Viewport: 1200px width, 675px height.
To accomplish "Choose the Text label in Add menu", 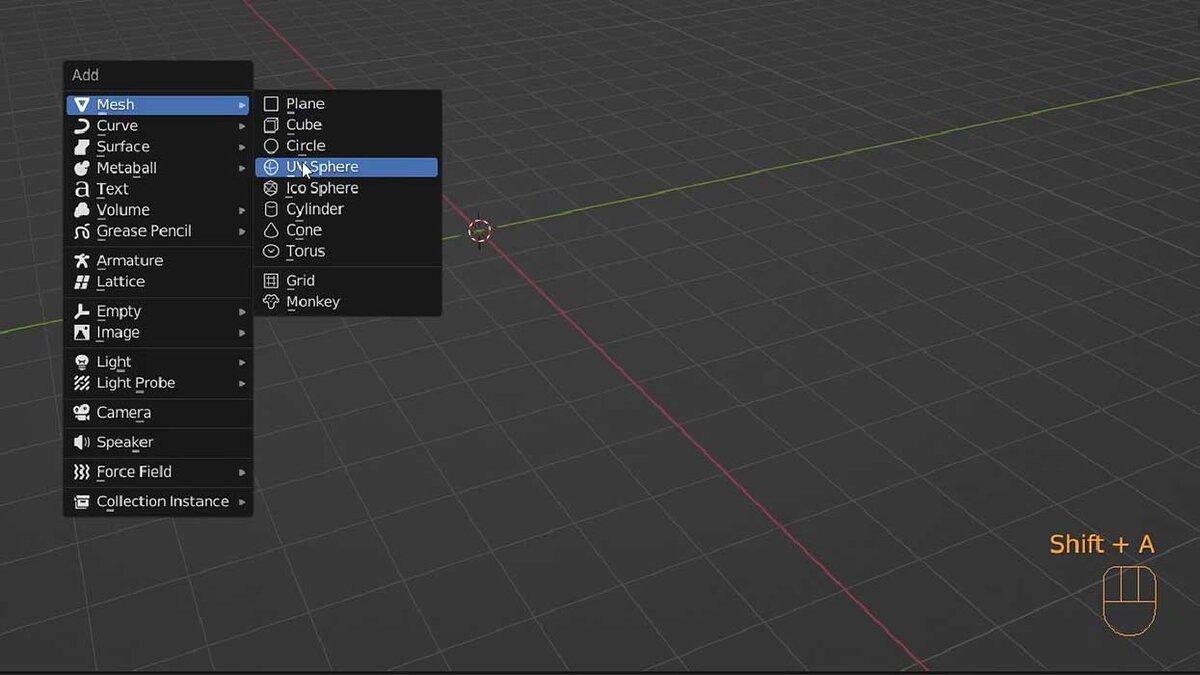I will point(113,189).
